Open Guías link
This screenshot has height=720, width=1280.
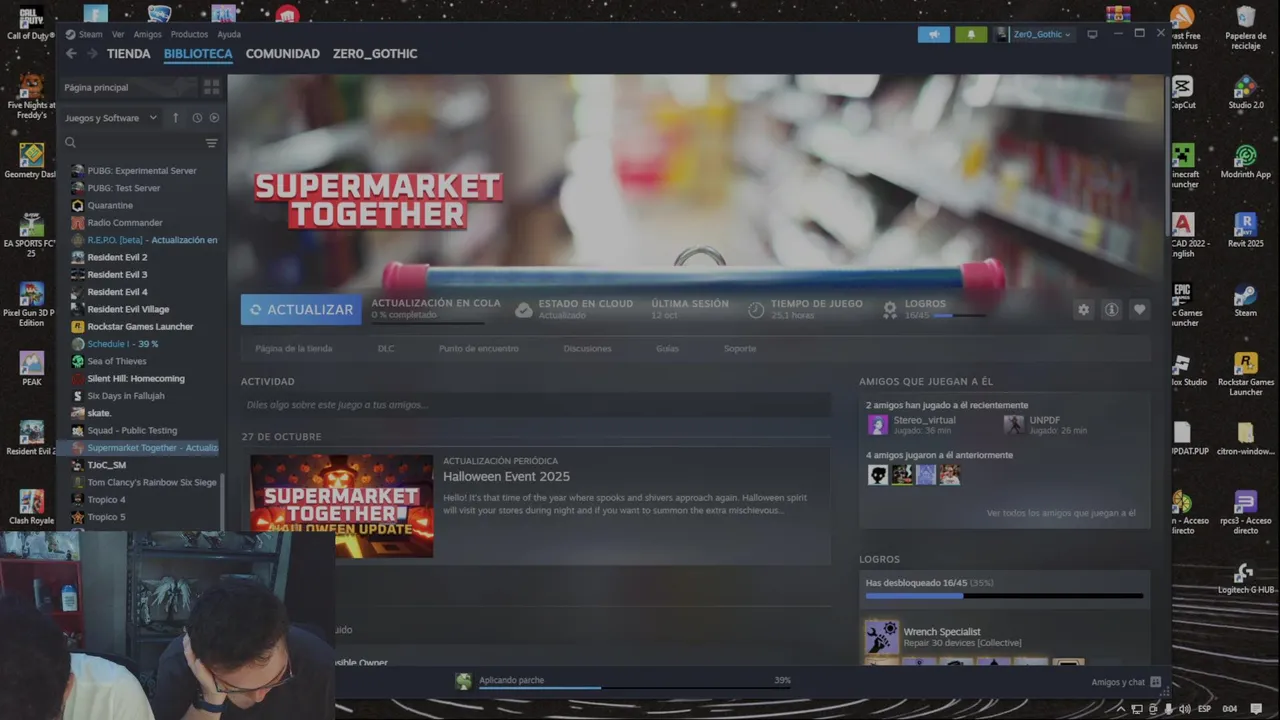pyautogui.click(x=667, y=349)
